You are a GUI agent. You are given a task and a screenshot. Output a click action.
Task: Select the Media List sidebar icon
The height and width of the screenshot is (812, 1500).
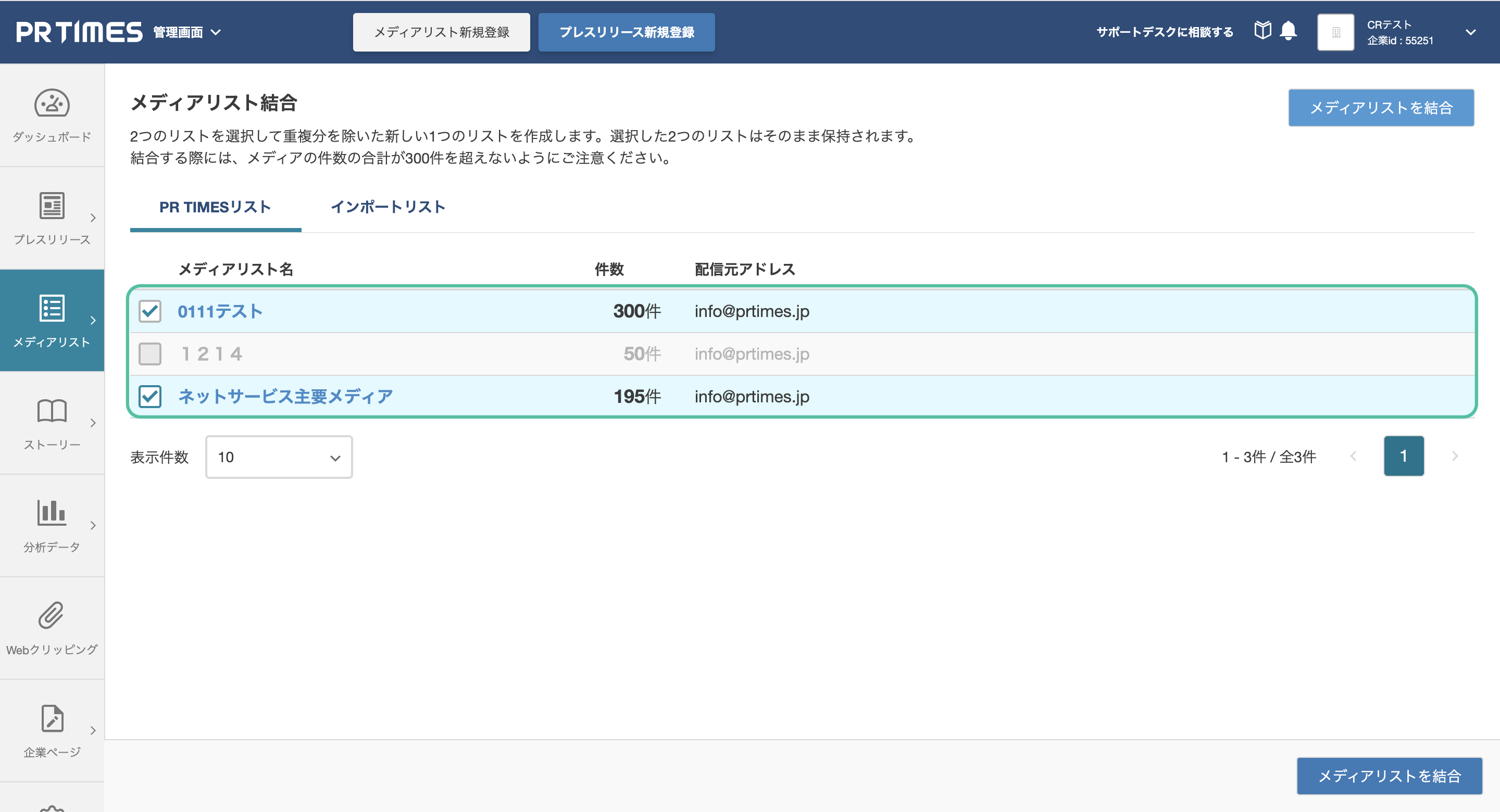pos(52,308)
